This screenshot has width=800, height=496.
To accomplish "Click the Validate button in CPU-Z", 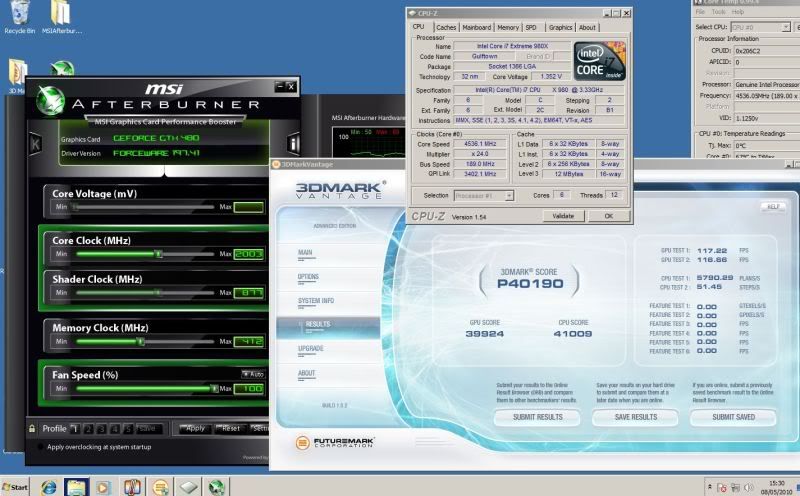I will pos(563,215).
